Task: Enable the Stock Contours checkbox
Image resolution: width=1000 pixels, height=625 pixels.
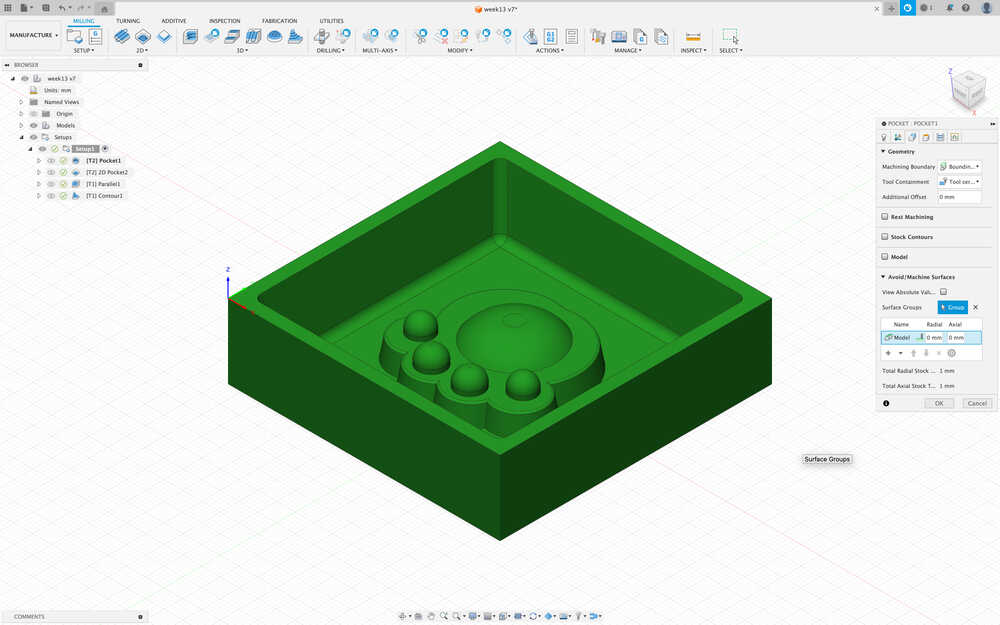Action: coord(885,237)
